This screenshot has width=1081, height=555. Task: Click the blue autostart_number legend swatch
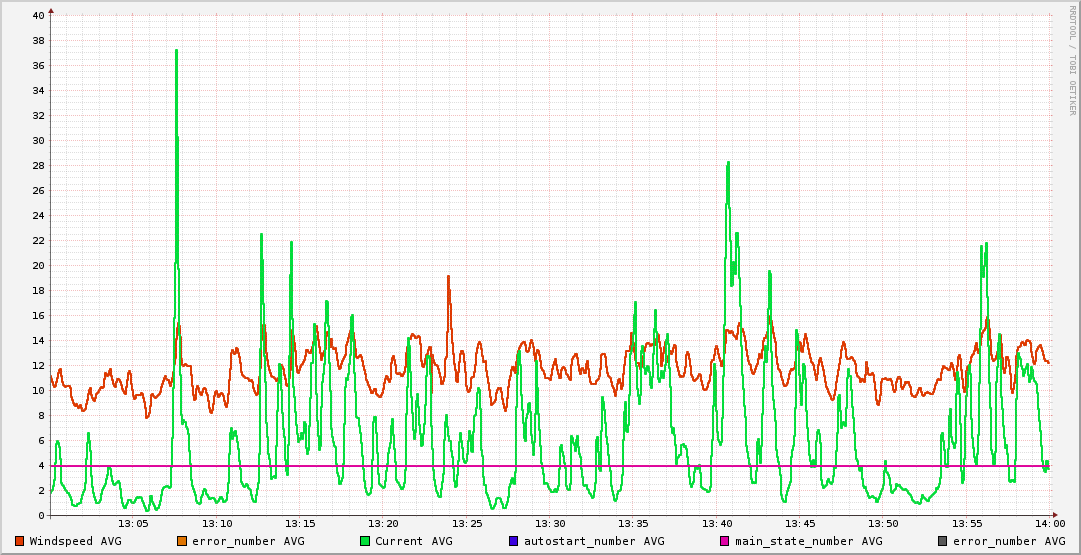514,541
